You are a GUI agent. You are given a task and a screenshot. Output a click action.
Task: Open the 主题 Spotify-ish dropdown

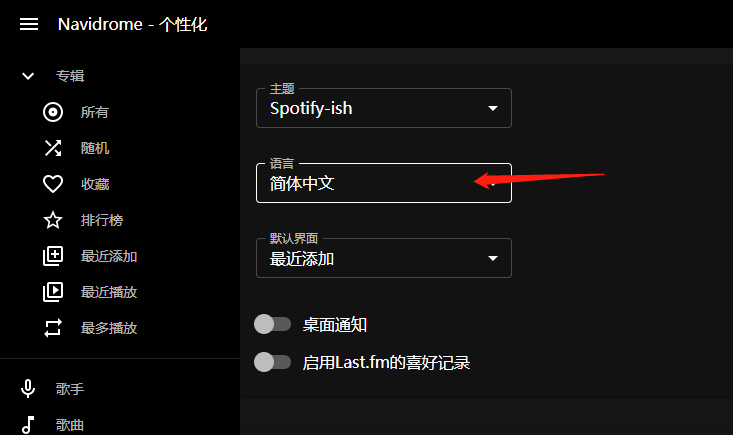[384, 108]
